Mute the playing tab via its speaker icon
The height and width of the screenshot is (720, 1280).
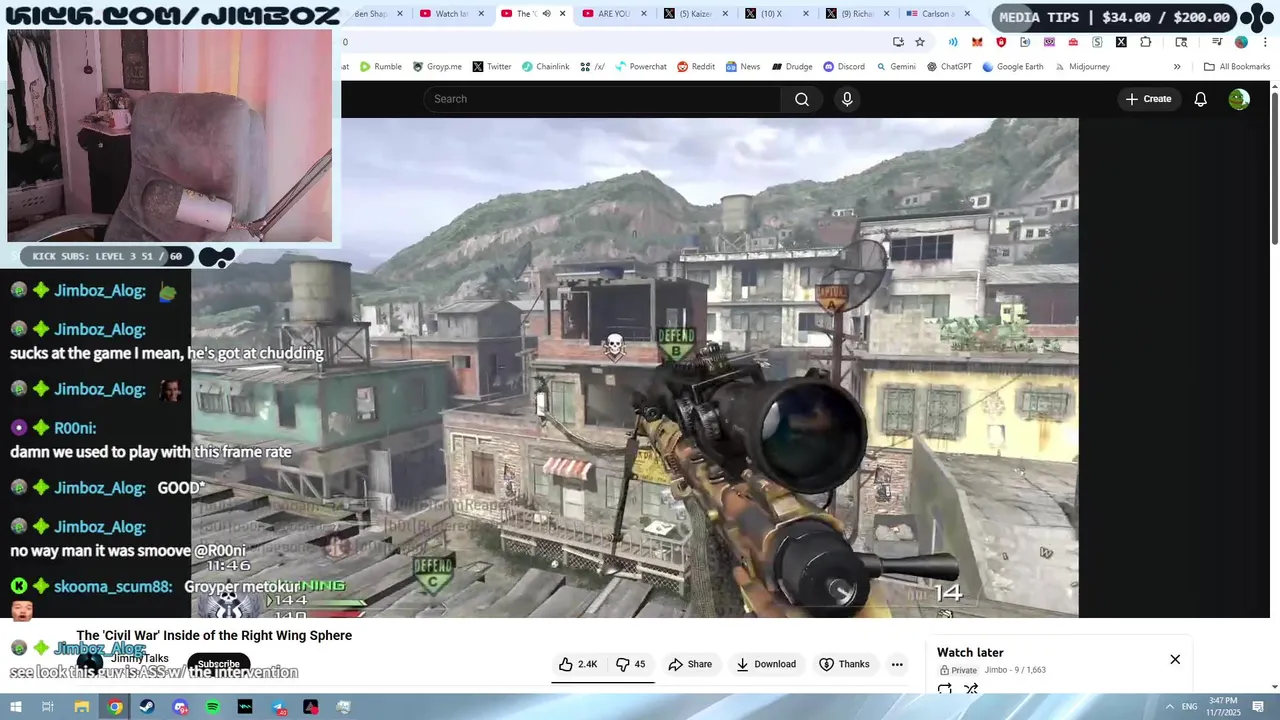click(547, 14)
